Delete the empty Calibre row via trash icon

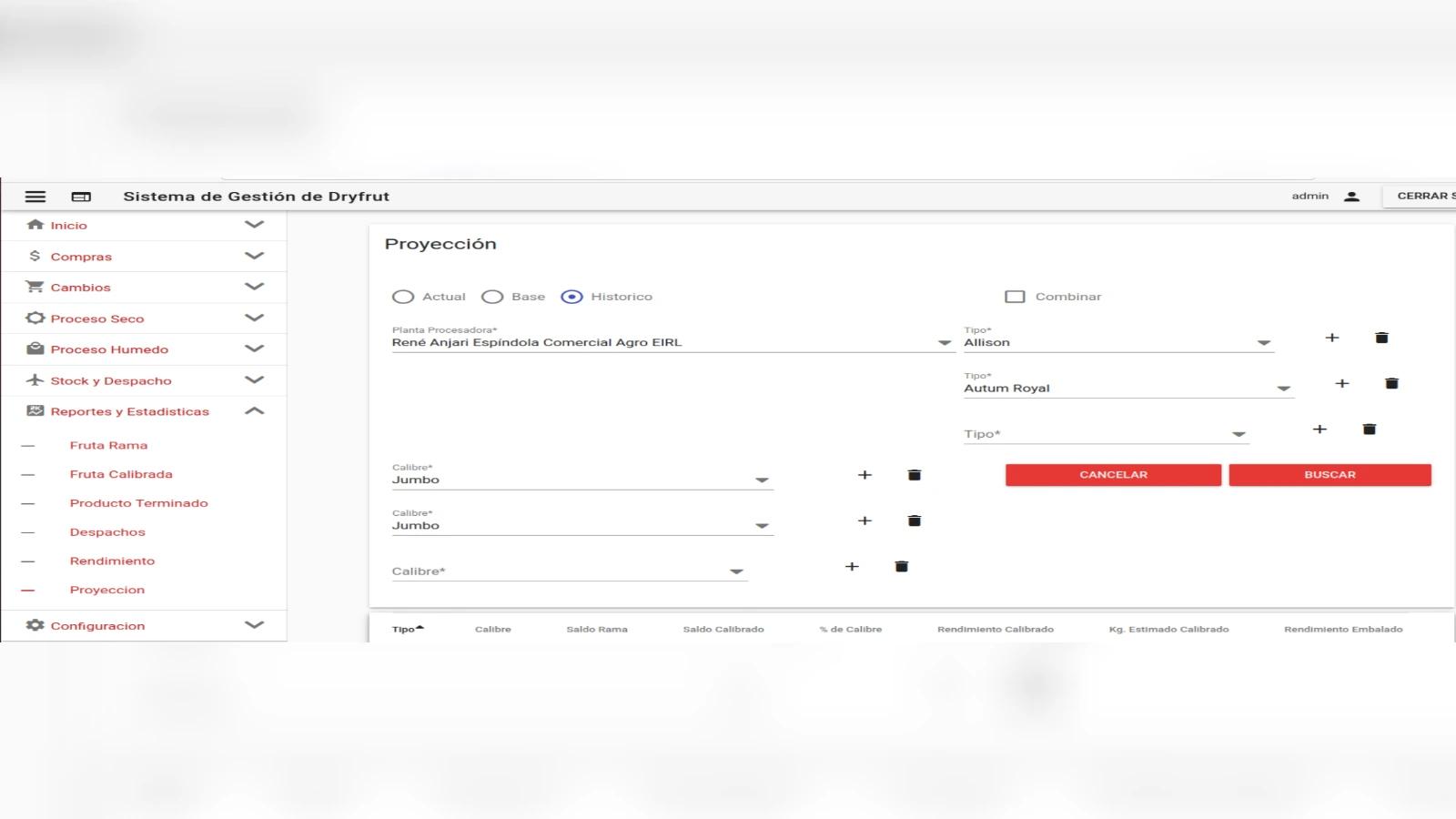coord(901,566)
